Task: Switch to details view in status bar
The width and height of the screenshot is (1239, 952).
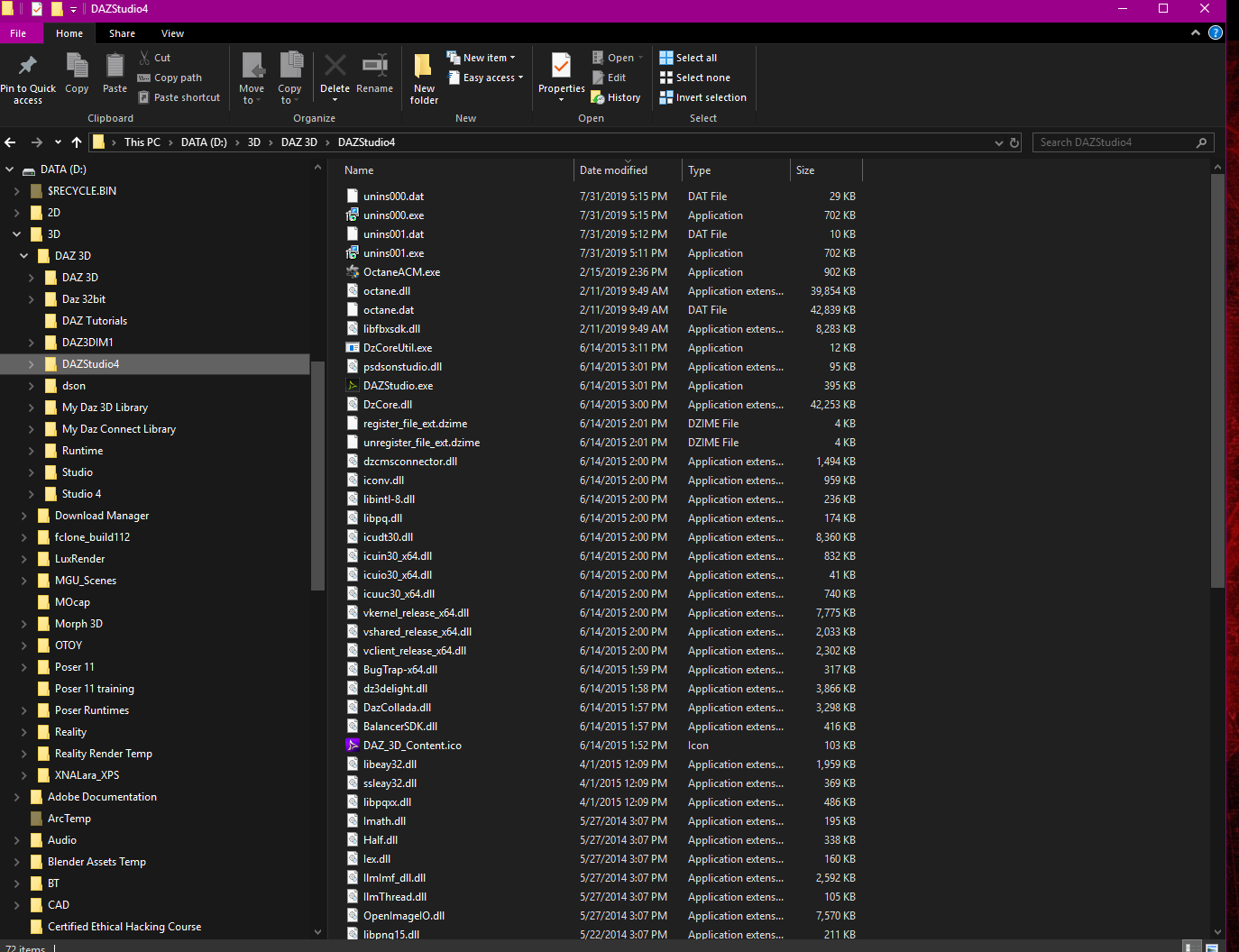Action: 1189,947
